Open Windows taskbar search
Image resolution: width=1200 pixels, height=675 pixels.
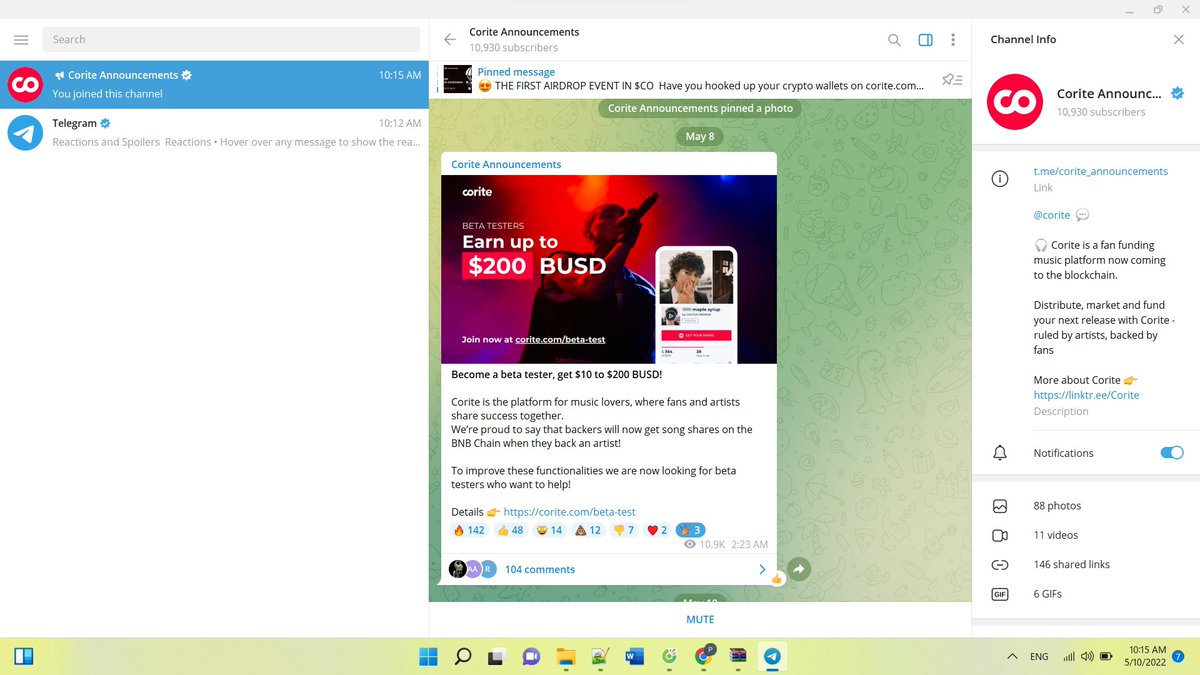(462, 657)
